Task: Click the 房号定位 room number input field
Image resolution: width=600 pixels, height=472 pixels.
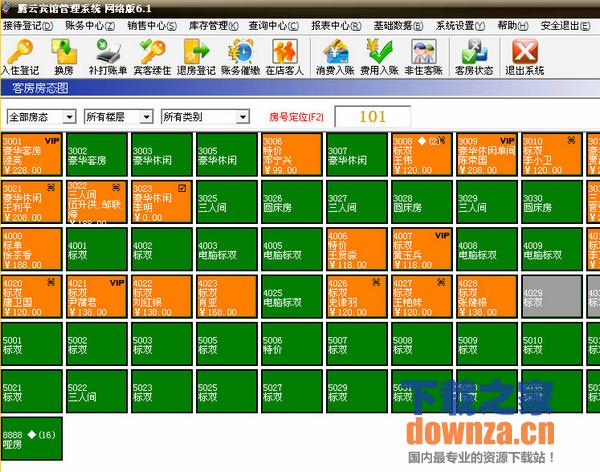Action: pyautogui.click(x=373, y=117)
